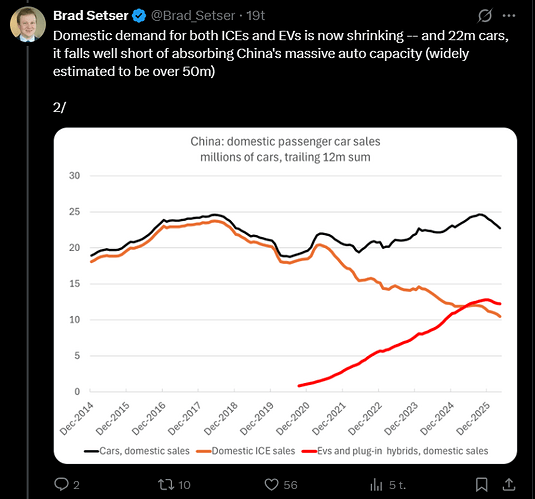Image resolution: width=535 pixels, height=499 pixels.
Task: Click the reply speech-bubble icon
Action: pyautogui.click(x=61, y=484)
